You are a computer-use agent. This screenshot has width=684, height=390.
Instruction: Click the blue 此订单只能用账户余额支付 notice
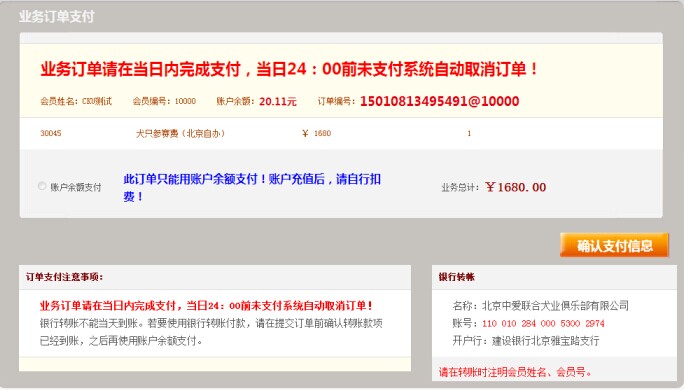click(252, 188)
